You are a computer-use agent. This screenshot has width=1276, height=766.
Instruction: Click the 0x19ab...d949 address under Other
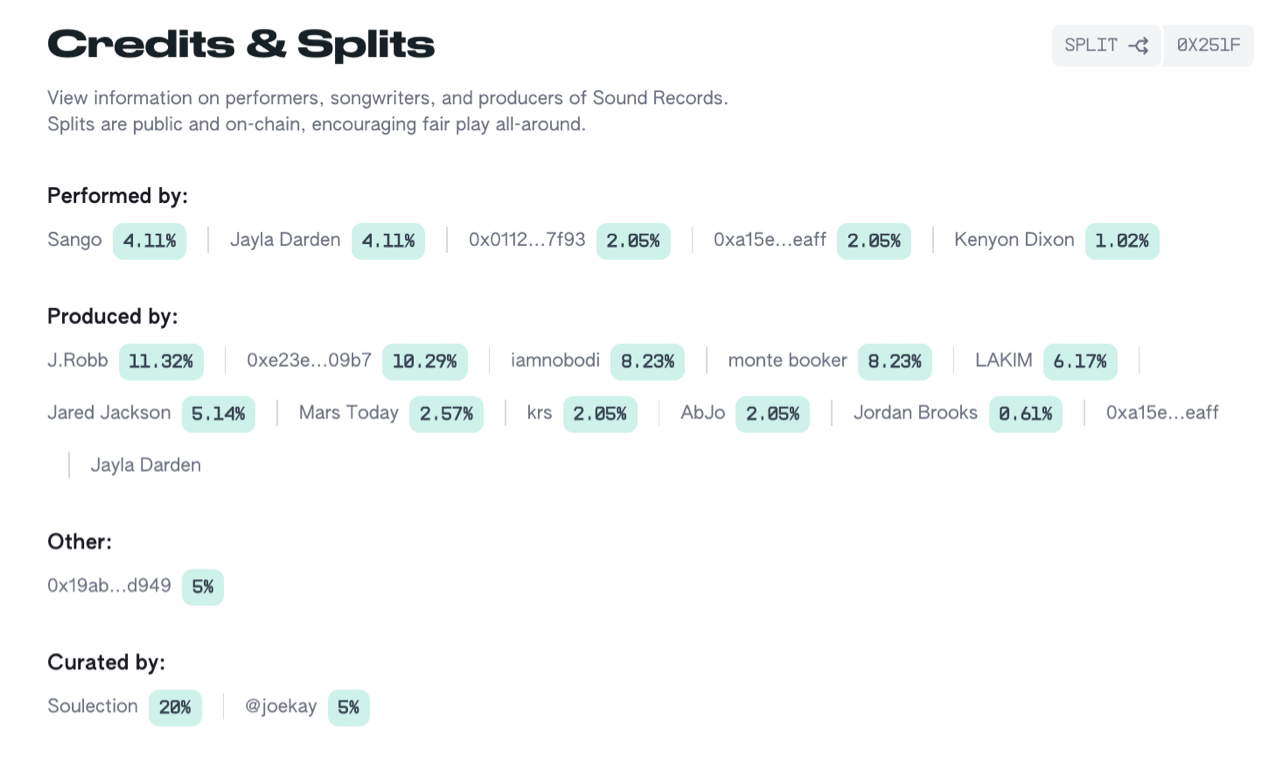pos(109,586)
